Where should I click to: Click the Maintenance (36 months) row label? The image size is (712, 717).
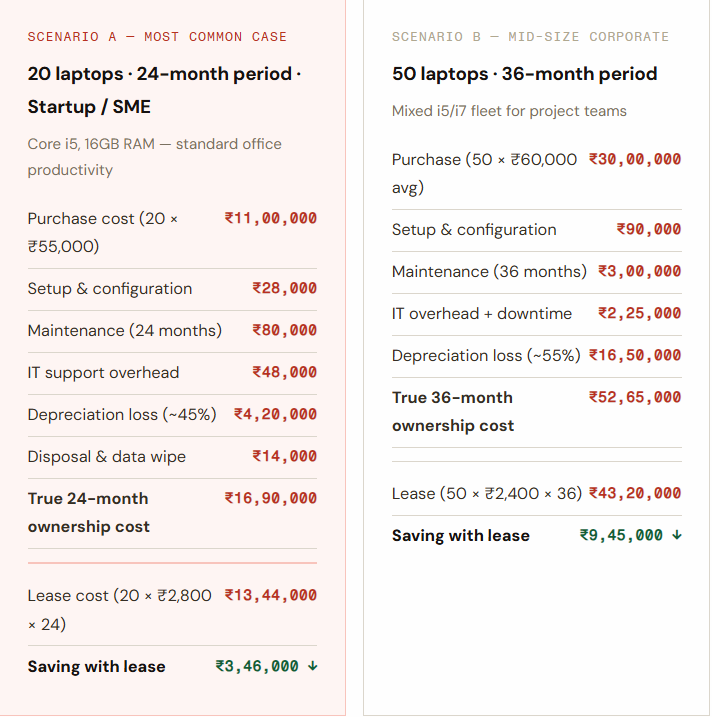[489, 272]
